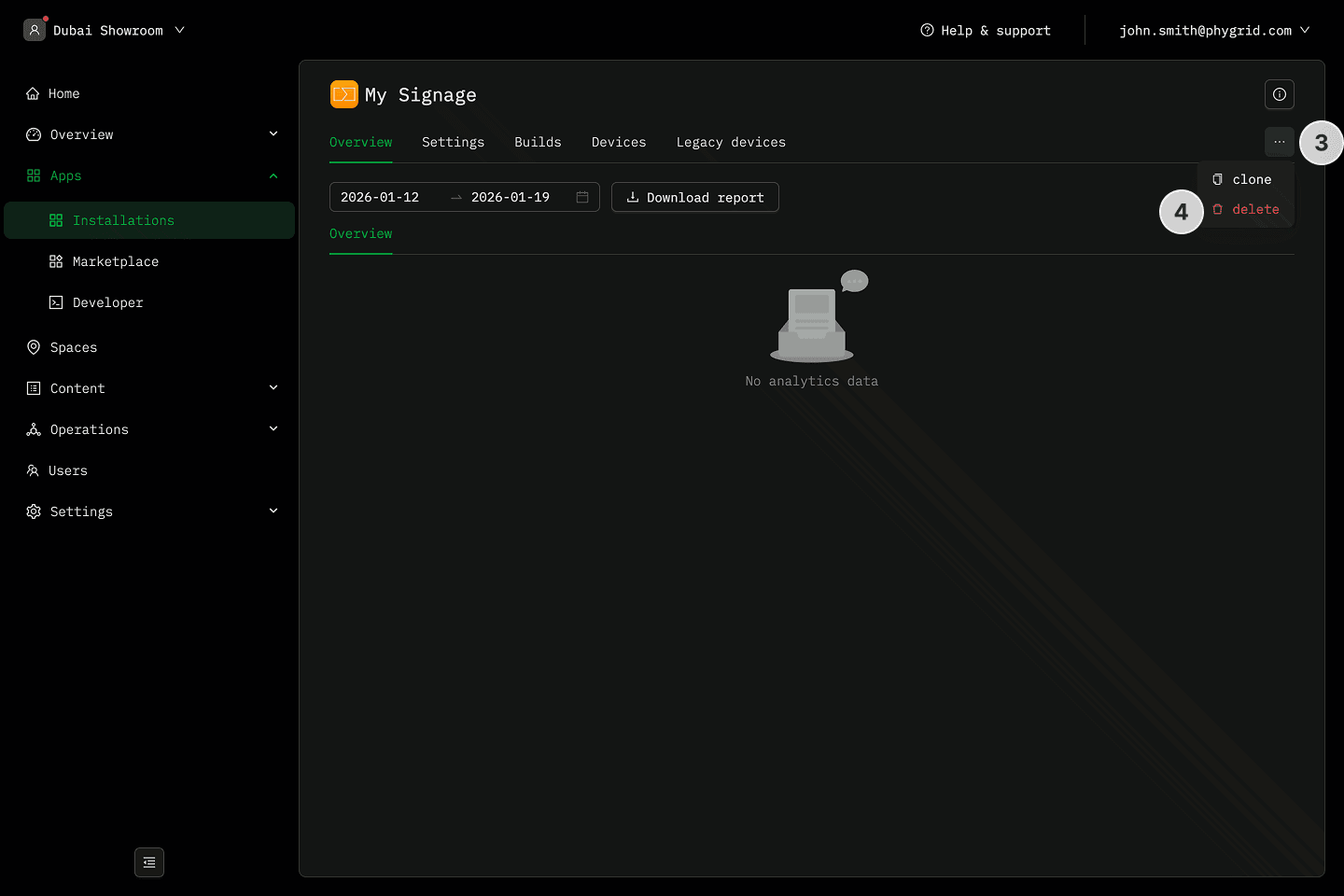The width and height of the screenshot is (1344, 896).
Task: Open Spaces in the sidebar
Action: click(x=73, y=347)
